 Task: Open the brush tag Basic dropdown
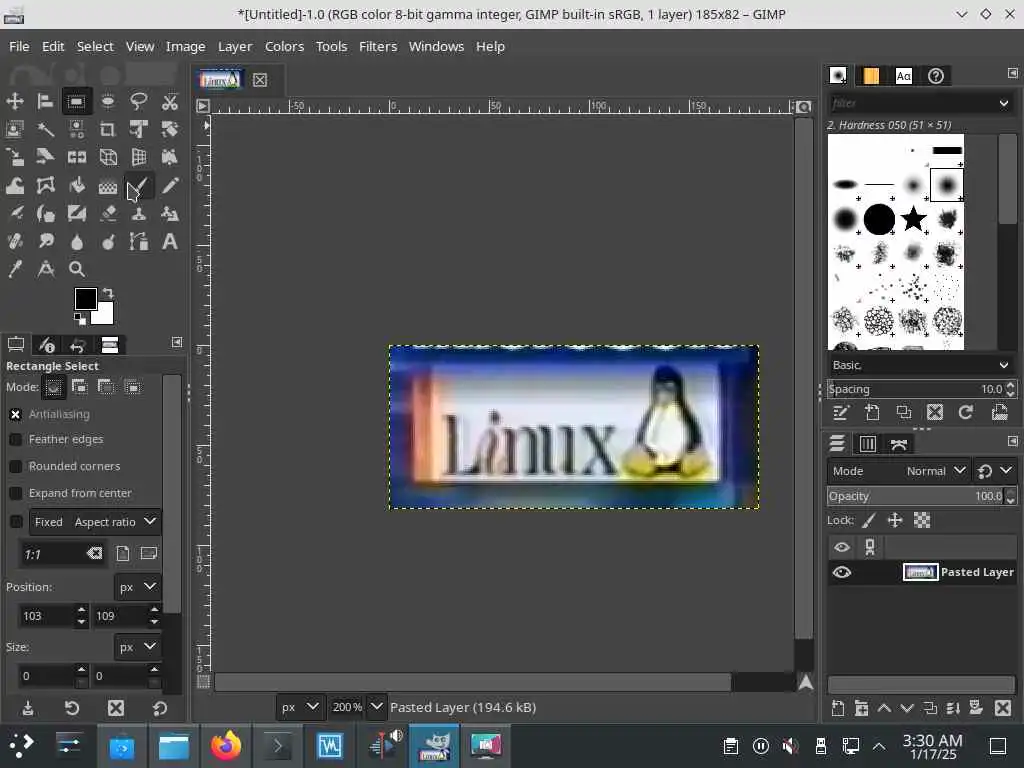pyautogui.click(x=921, y=365)
